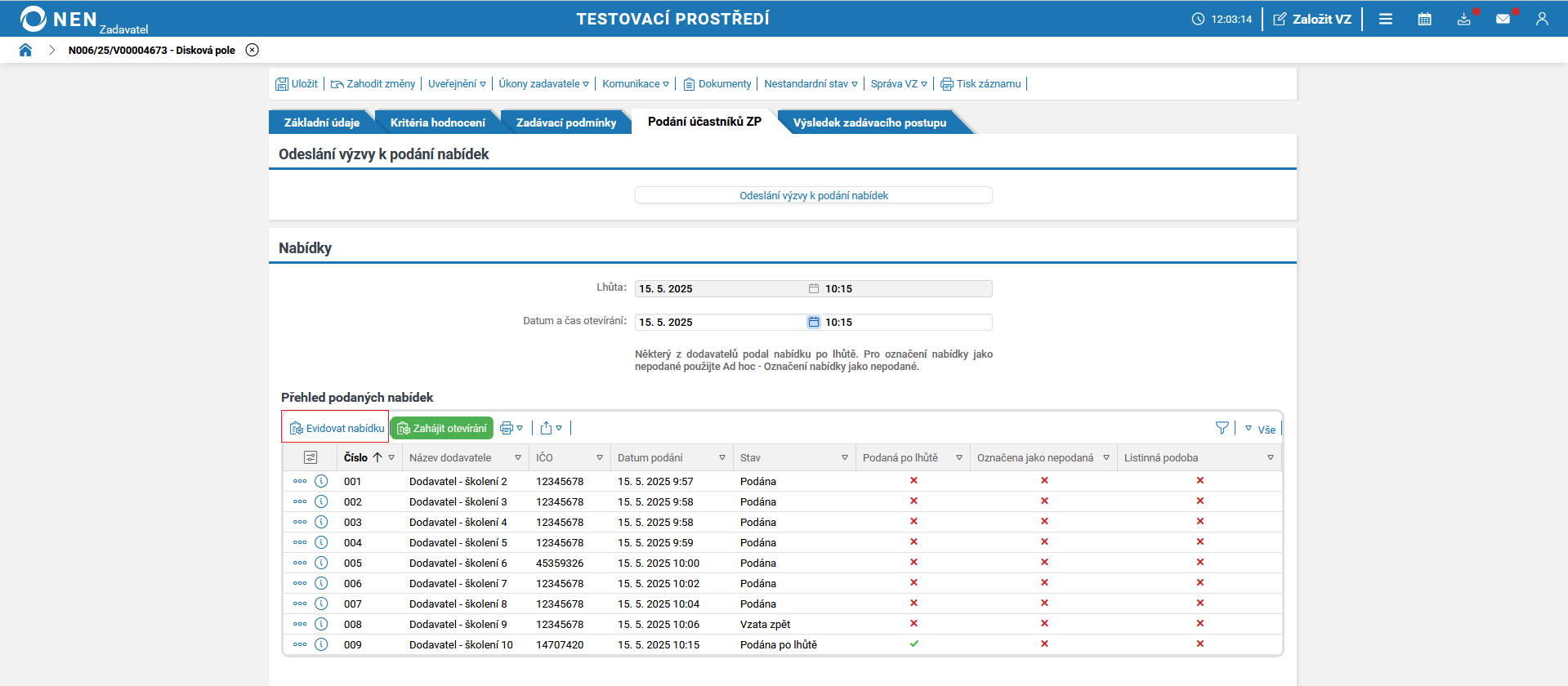Open Dokumenty
Viewport: 1568px width, 686px height.
coord(717,83)
